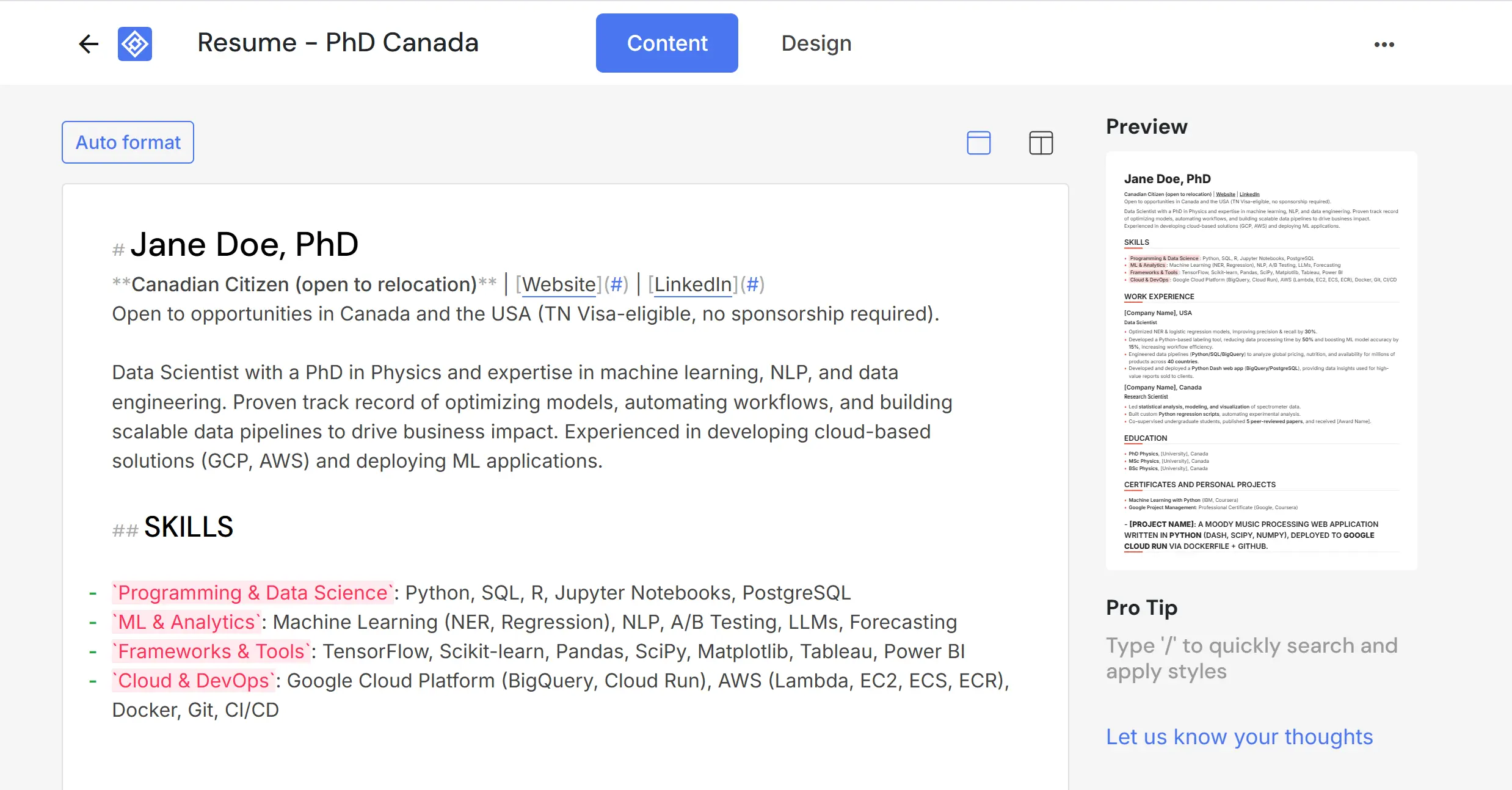The image size is (1512, 790).
Task: Click the ML & Analytics highlighted tag
Action: 186,622
